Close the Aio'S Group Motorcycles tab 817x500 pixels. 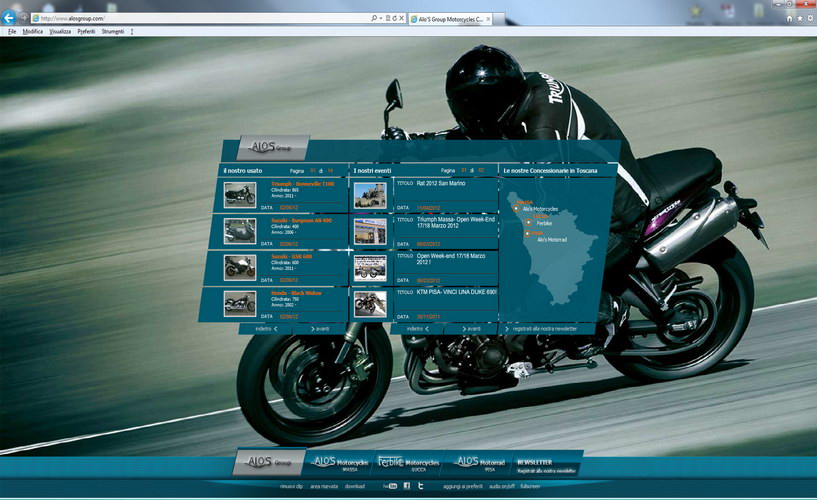point(488,19)
